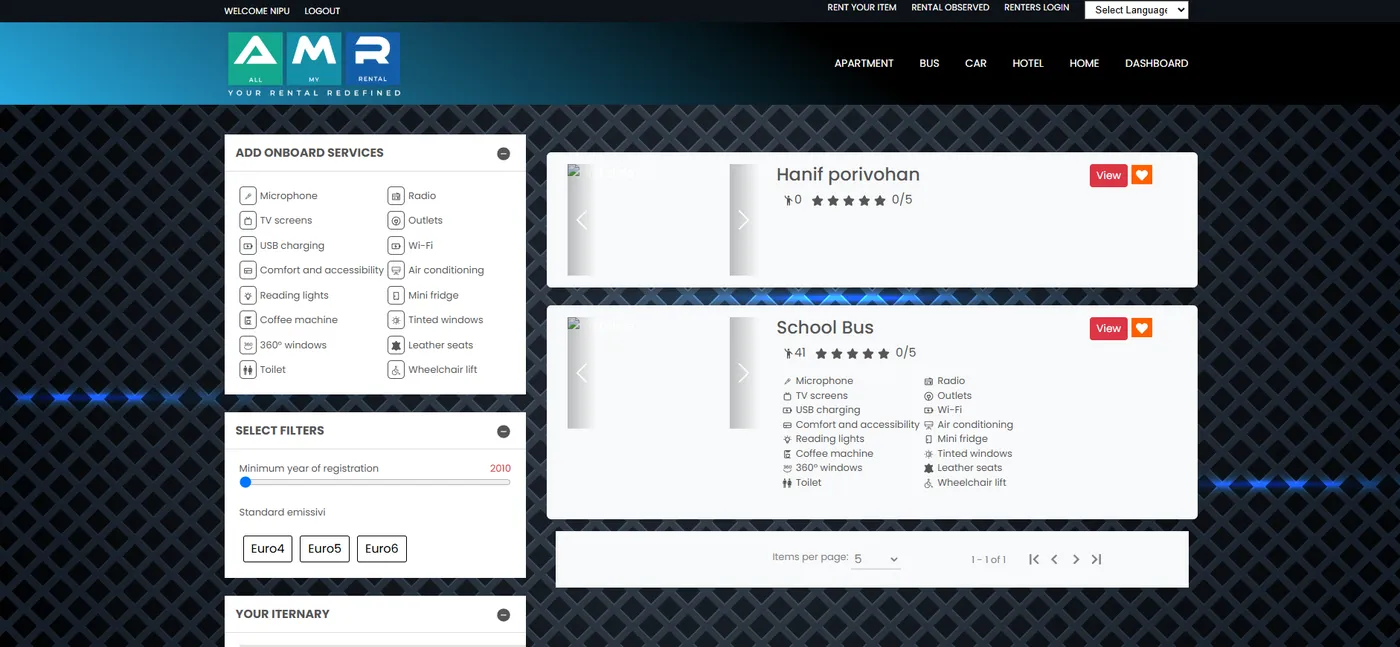Show previous image of School Bus

click(x=581, y=373)
